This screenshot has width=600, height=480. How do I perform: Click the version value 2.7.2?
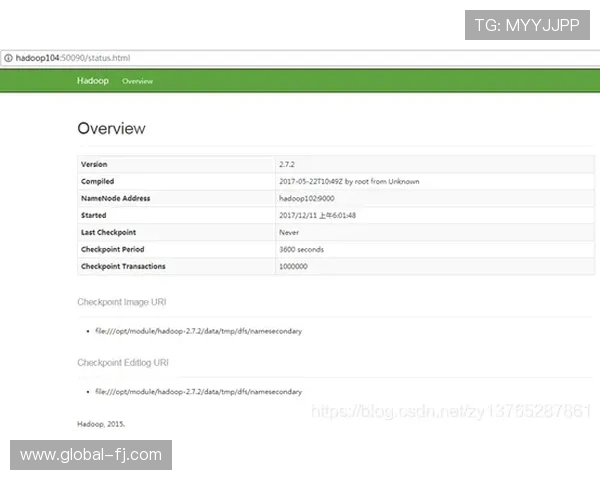pos(289,164)
